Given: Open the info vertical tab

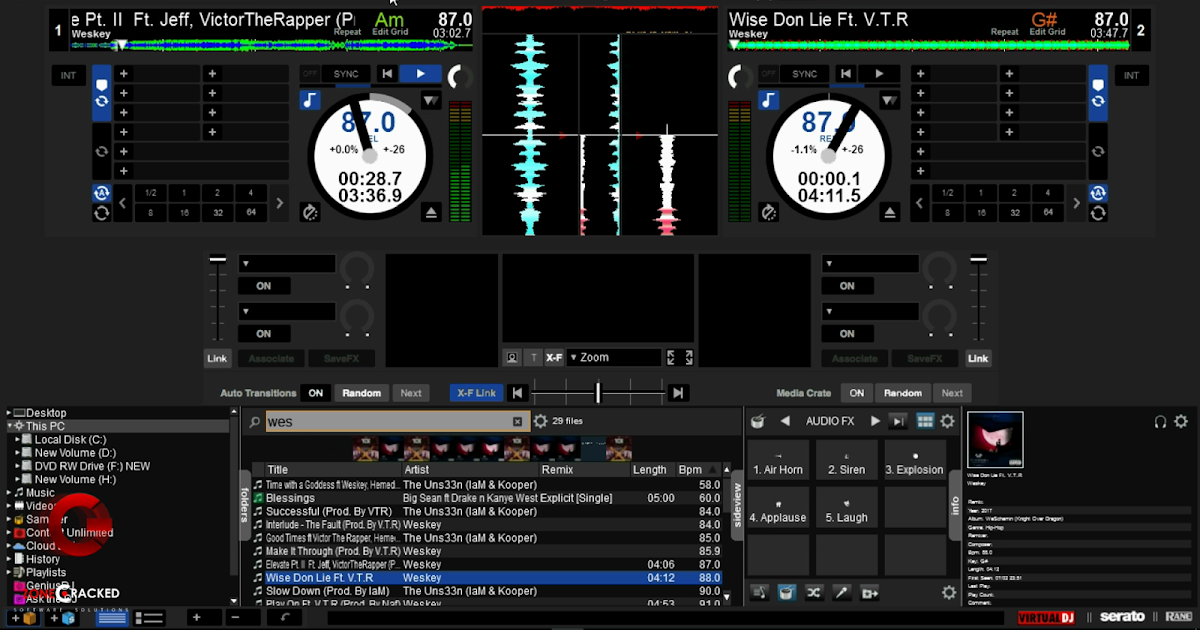Looking at the screenshot, I should pyautogui.click(x=954, y=505).
